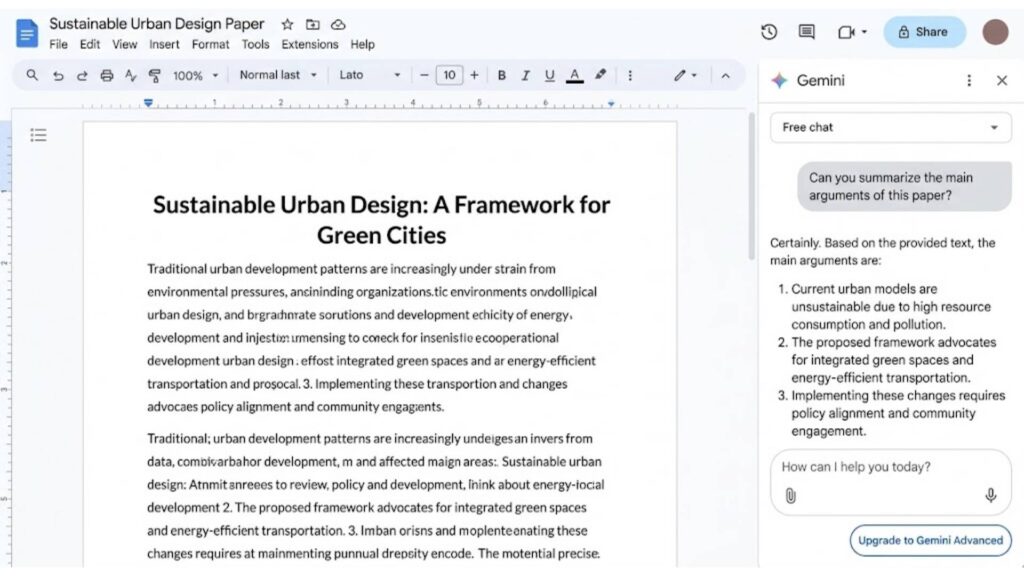The image size is (1024, 576).
Task: Open the Google Docs home icon
Action: coord(27,33)
